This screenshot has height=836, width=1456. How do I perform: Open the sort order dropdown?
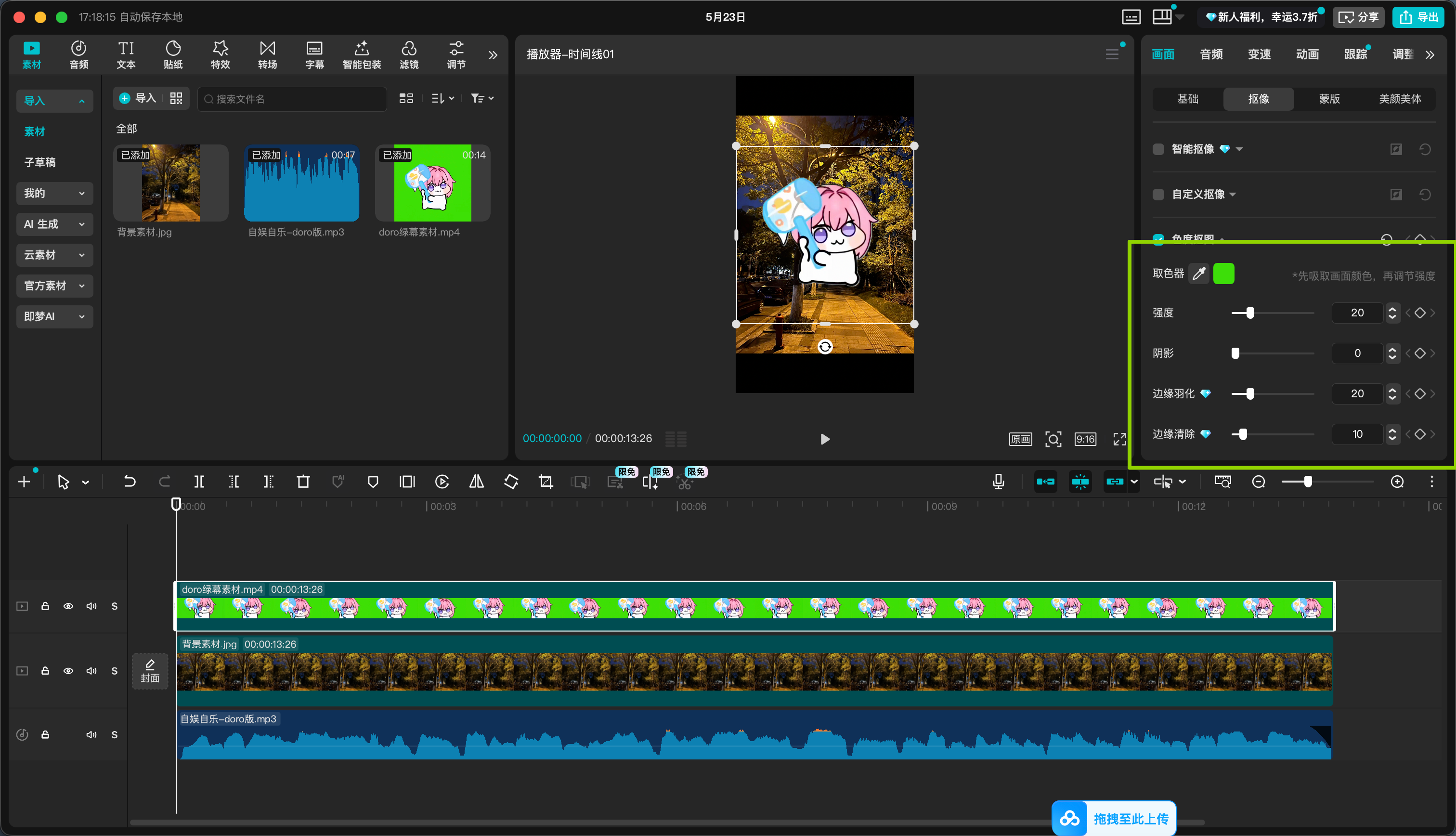coord(442,99)
